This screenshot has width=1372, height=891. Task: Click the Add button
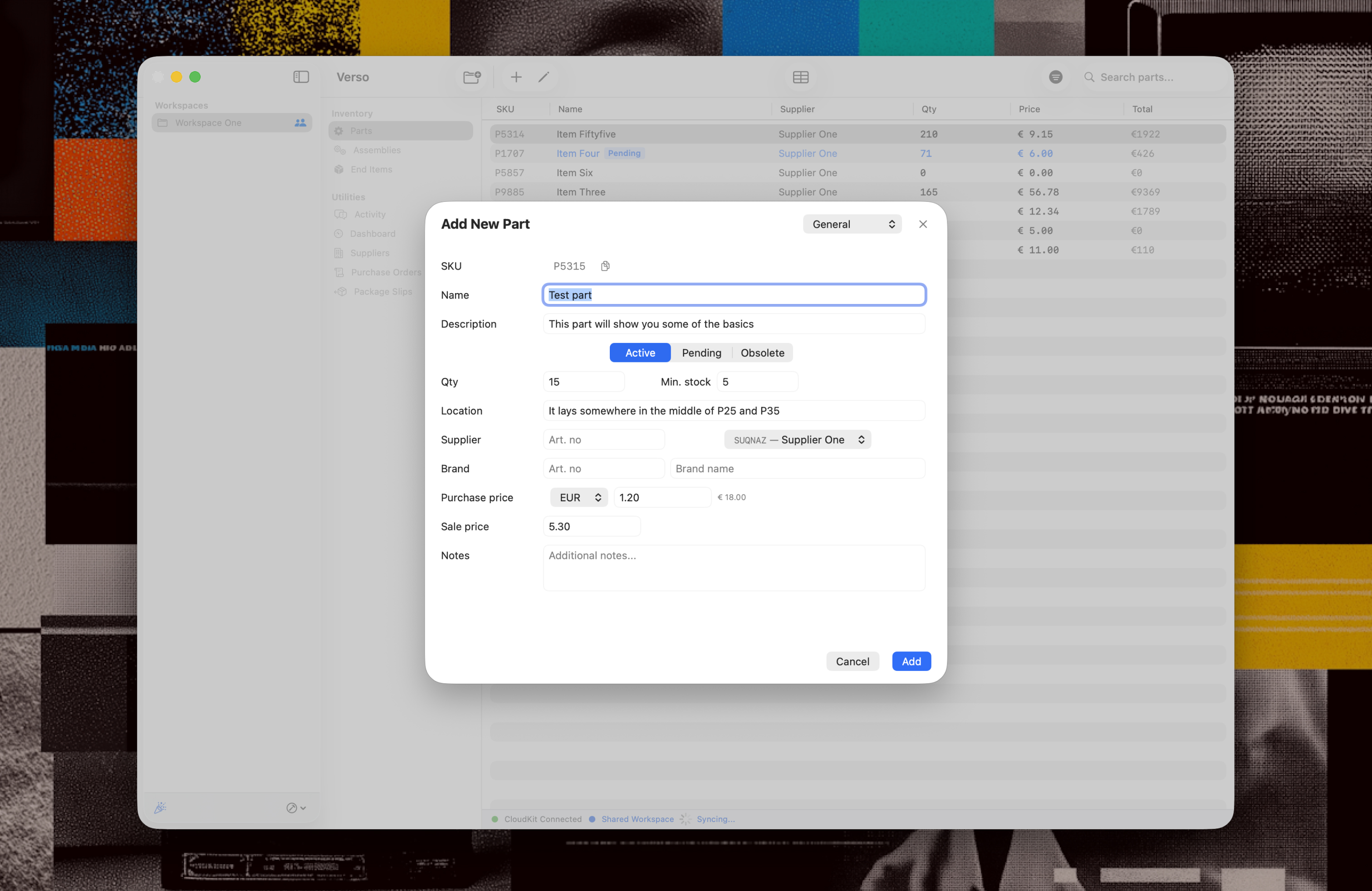pos(911,661)
